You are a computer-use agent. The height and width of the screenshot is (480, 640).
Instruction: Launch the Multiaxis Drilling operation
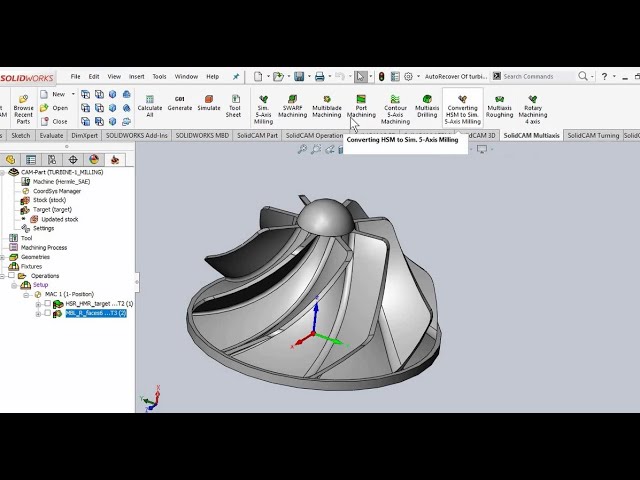(x=427, y=106)
